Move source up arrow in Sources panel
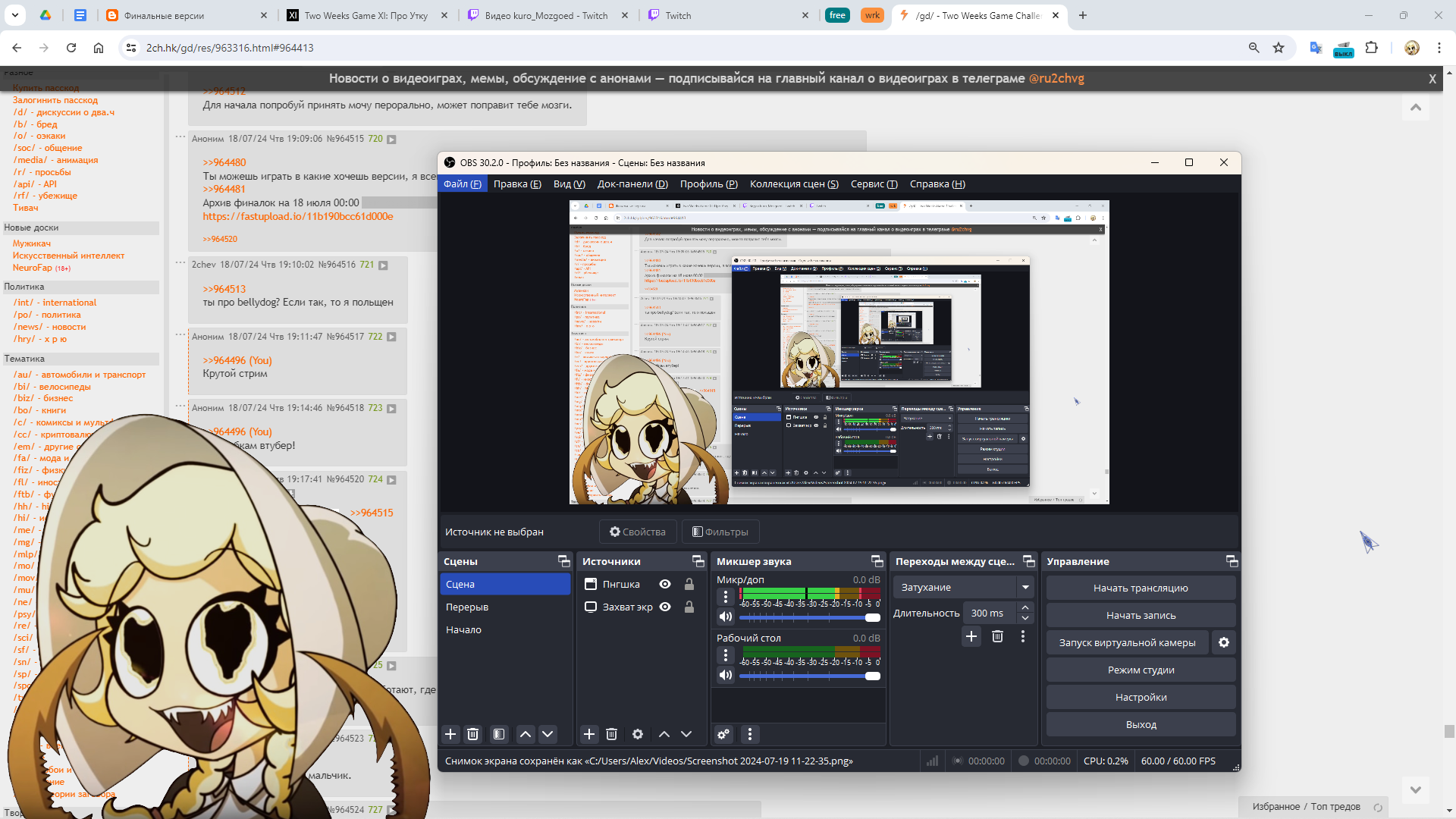This screenshot has width=1456, height=819. coord(664,734)
